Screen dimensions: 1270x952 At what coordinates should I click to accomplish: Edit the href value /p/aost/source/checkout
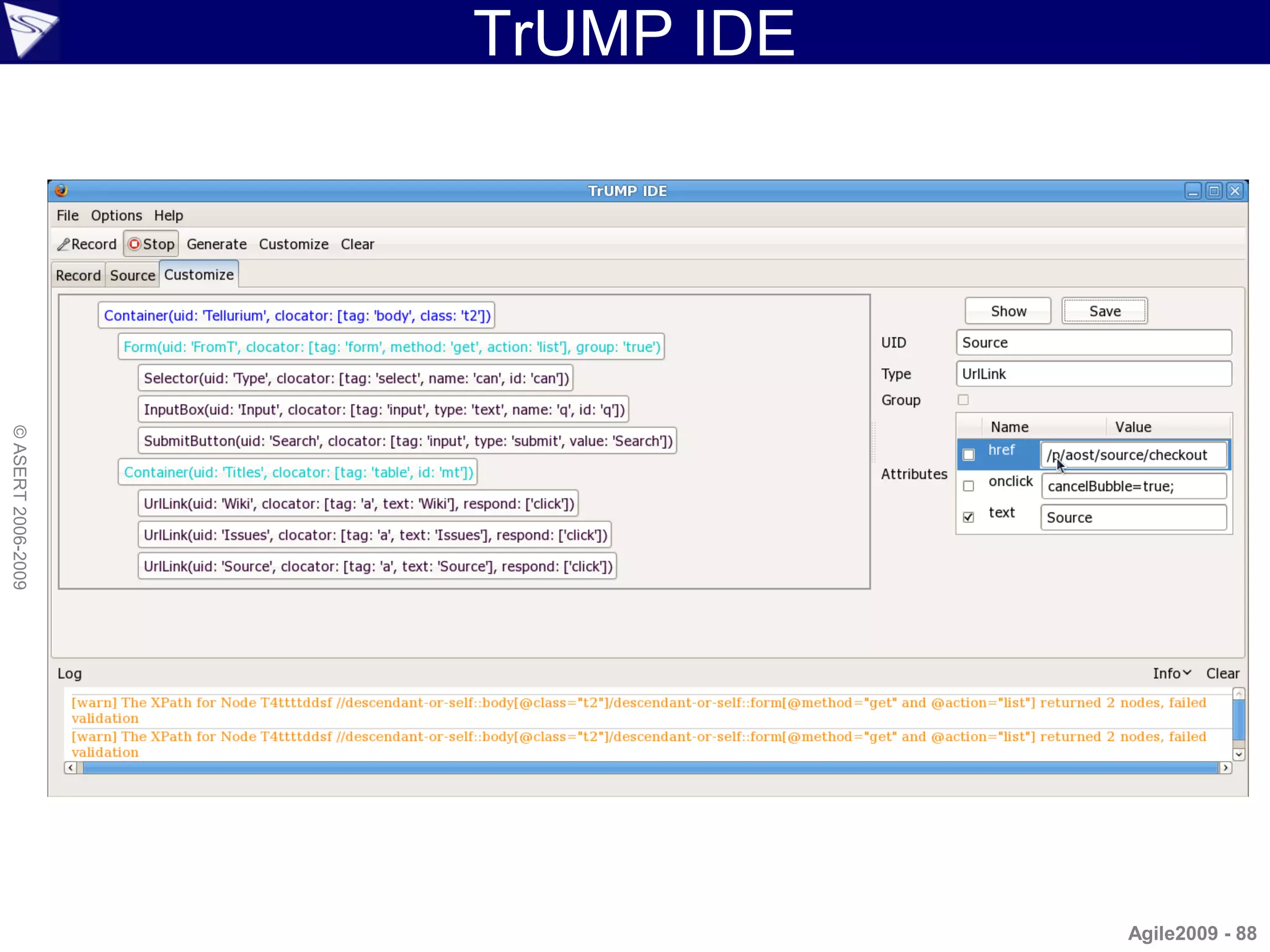[1134, 455]
